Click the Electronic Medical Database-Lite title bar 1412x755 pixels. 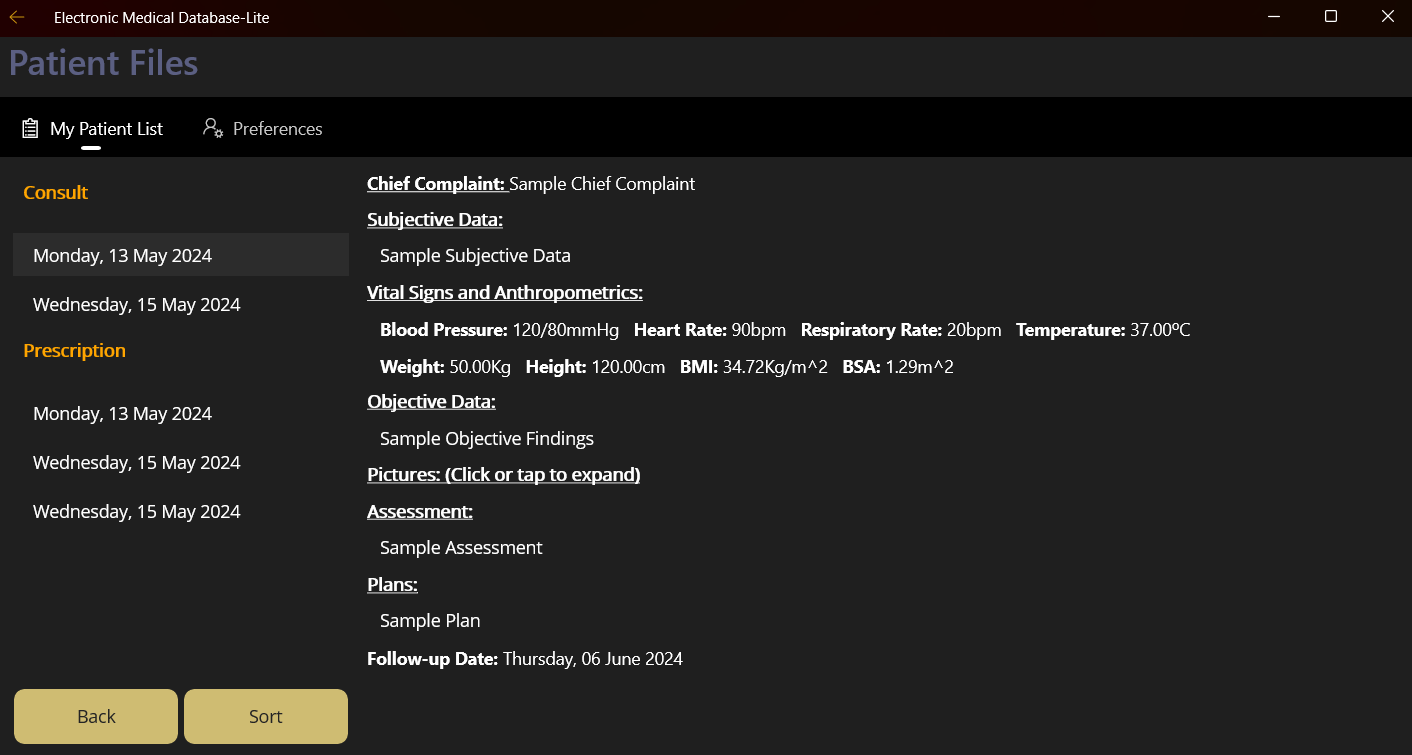162,17
